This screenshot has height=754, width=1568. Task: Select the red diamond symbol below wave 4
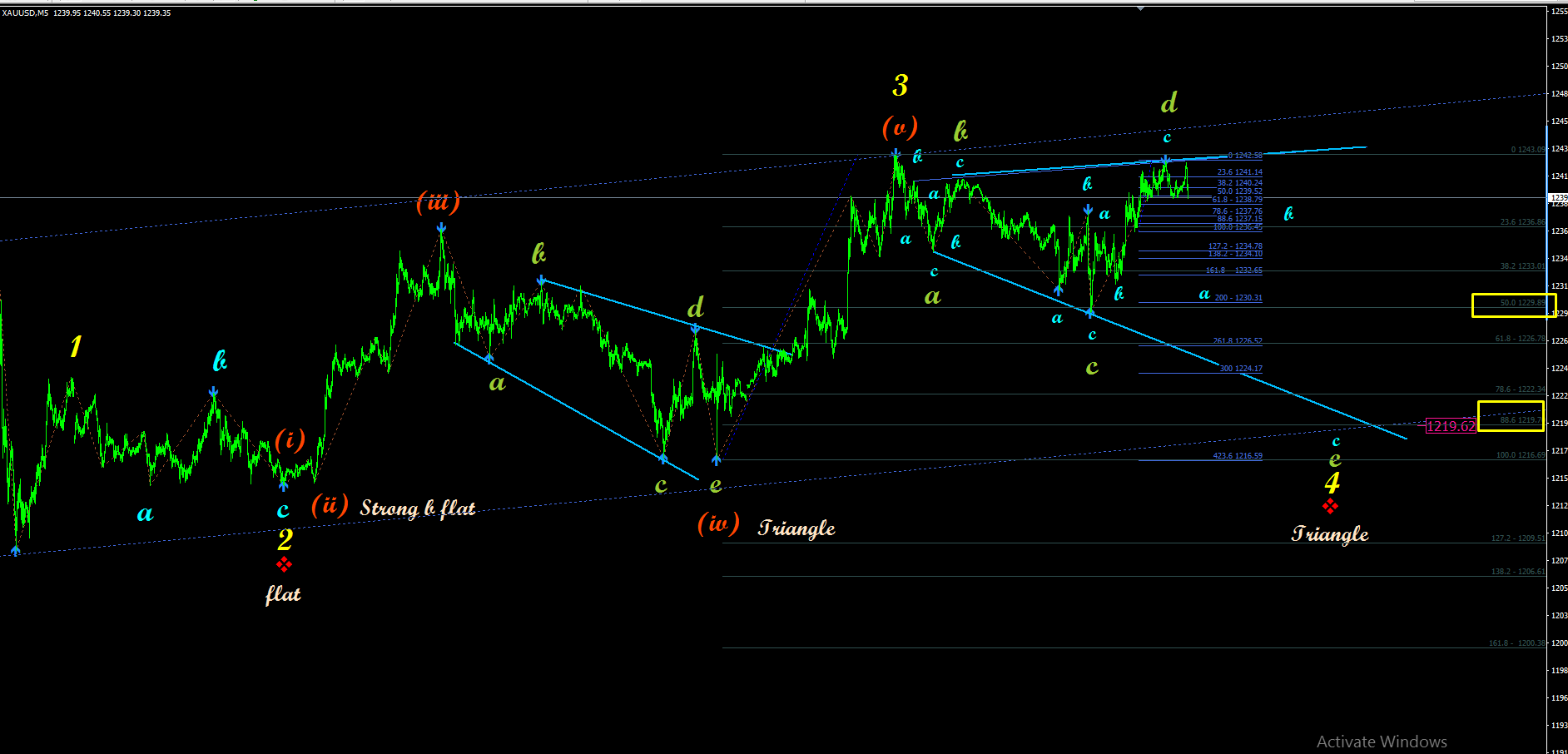[1330, 506]
